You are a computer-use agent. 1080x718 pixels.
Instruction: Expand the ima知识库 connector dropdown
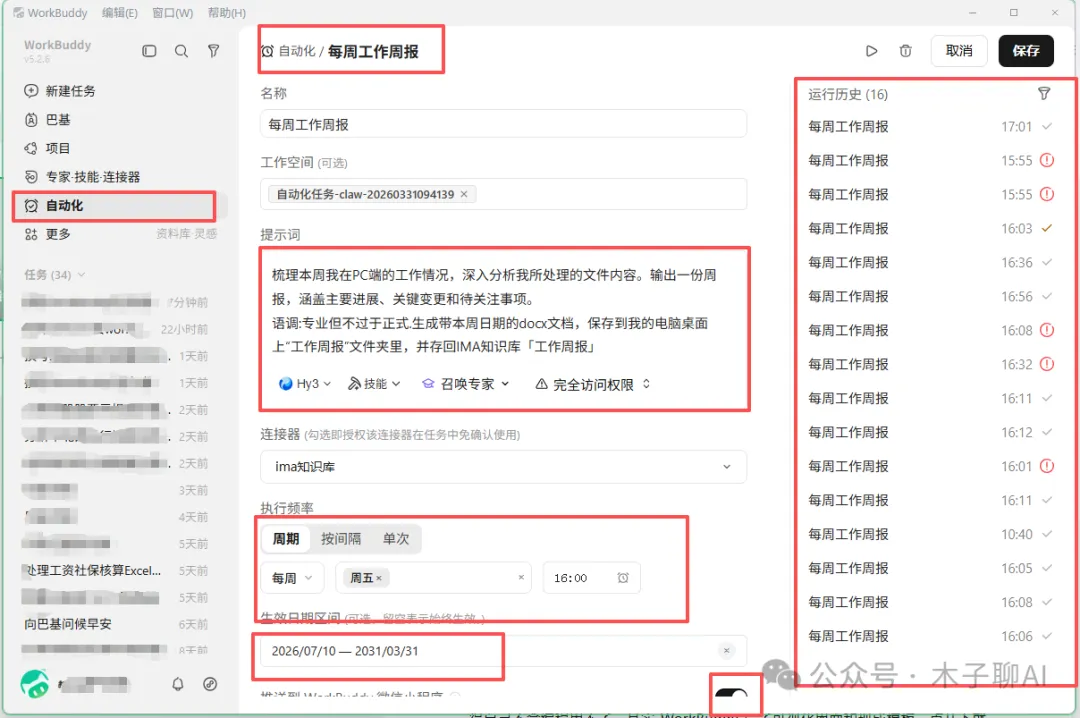pyautogui.click(x=503, y=466)
